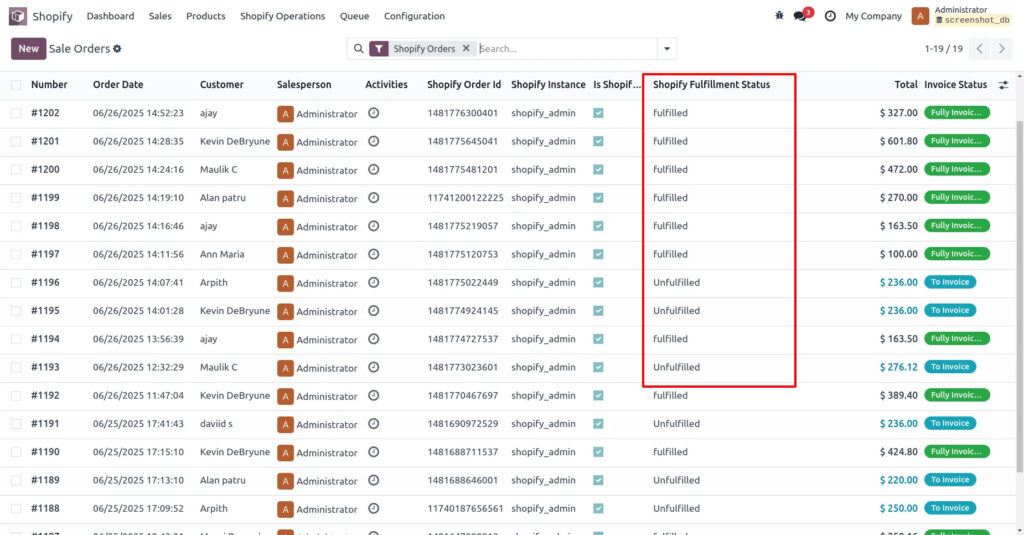Click the Sale Orders gear settings icon
Viewport: 1024px width, 535px height.
[117, 49]
